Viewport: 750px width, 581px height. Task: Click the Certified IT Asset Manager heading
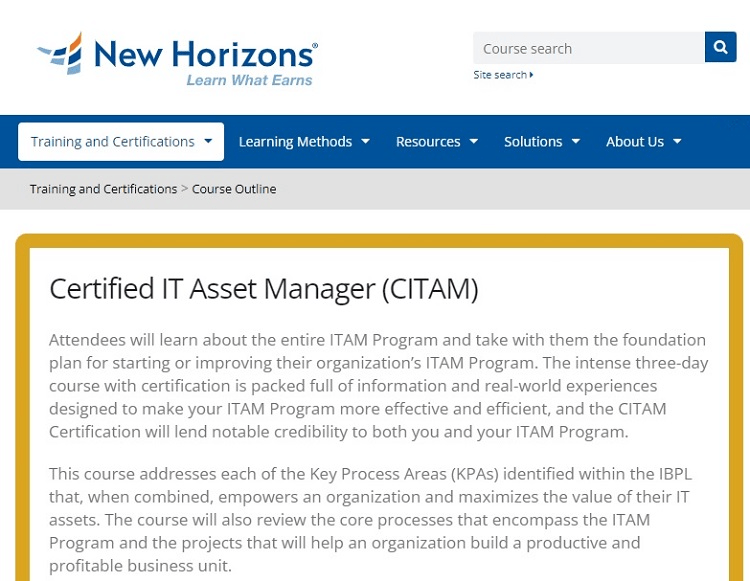[x=264, y=289]
